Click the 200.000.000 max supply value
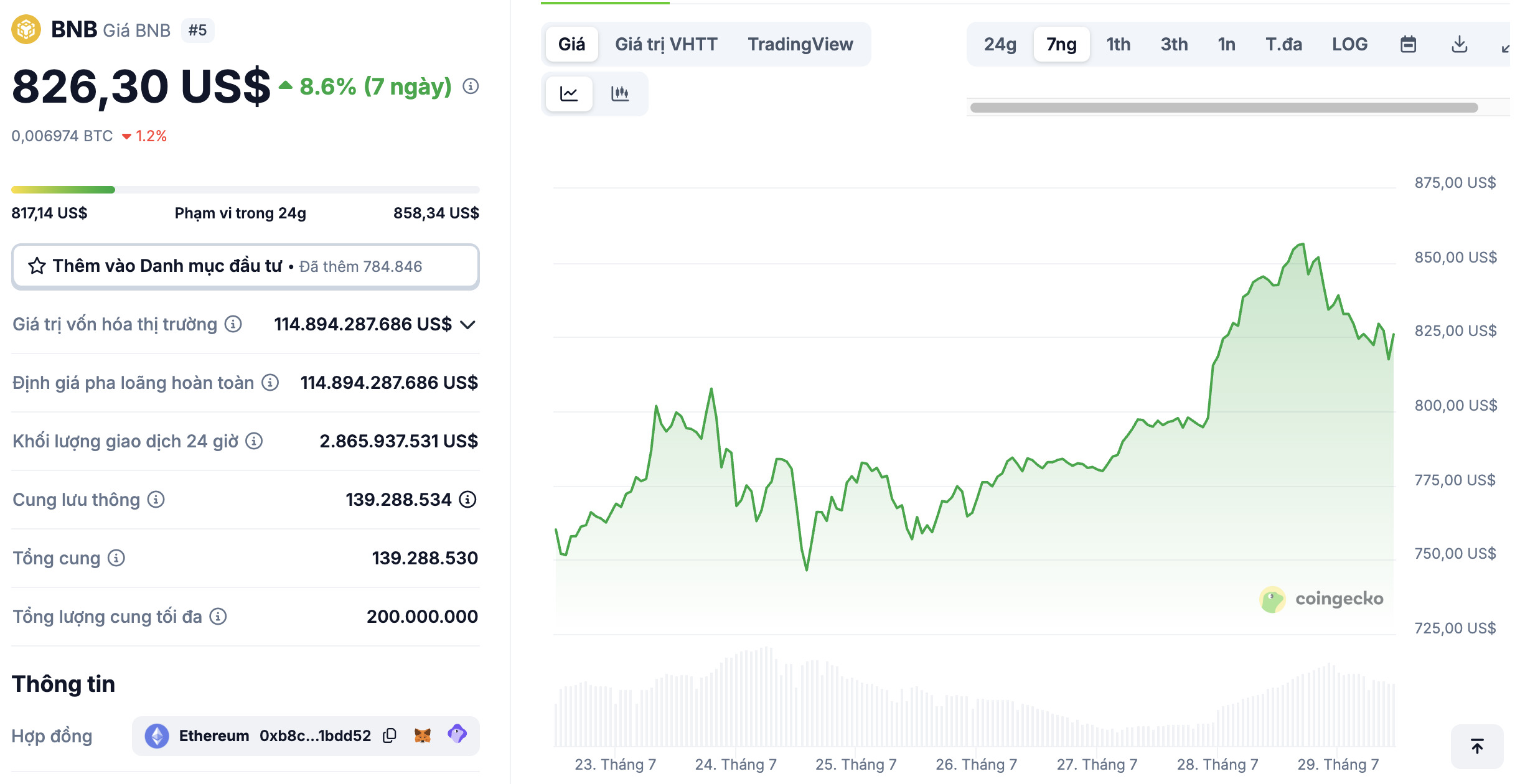1520x784 pixels. tap(422, 617)
